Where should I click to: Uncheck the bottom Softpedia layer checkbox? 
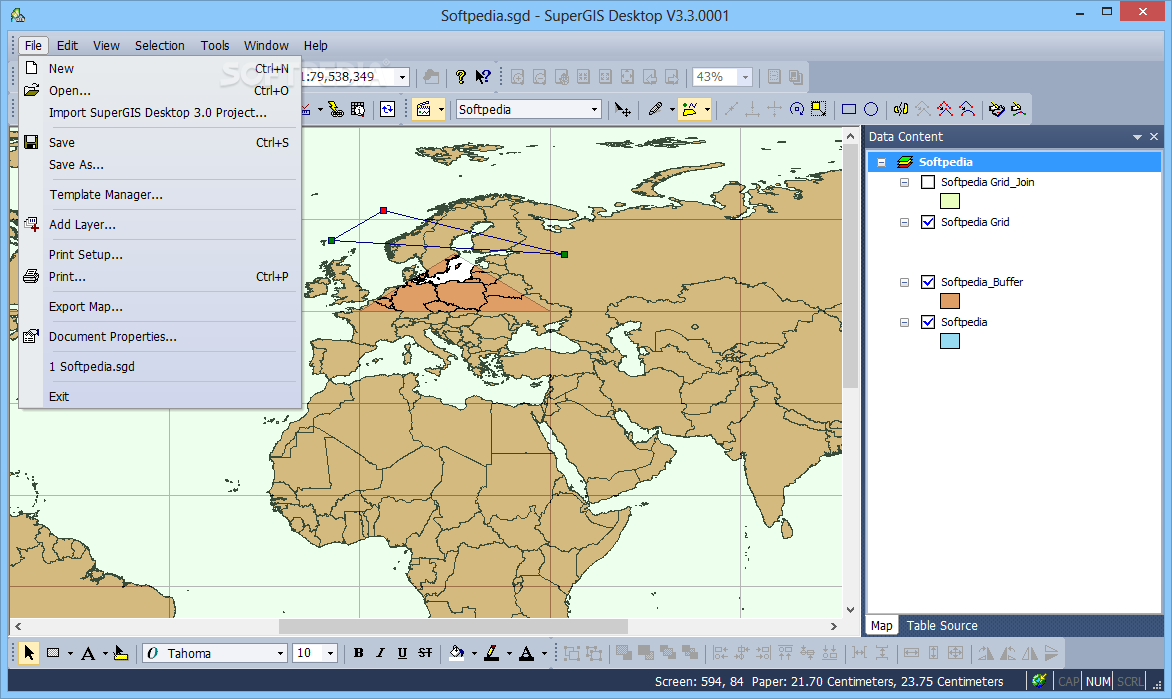click(928, 322)
